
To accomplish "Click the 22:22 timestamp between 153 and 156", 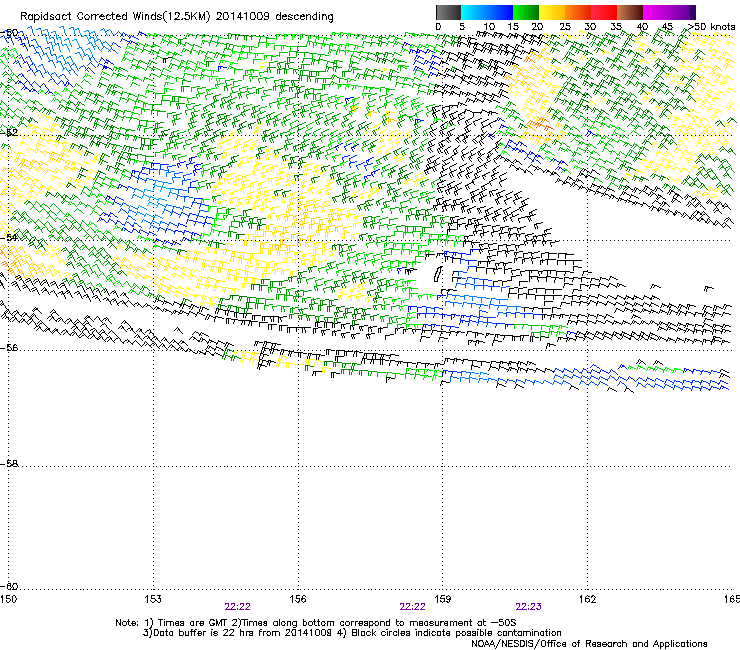I will pyautogui.click(x=237, y=607).
